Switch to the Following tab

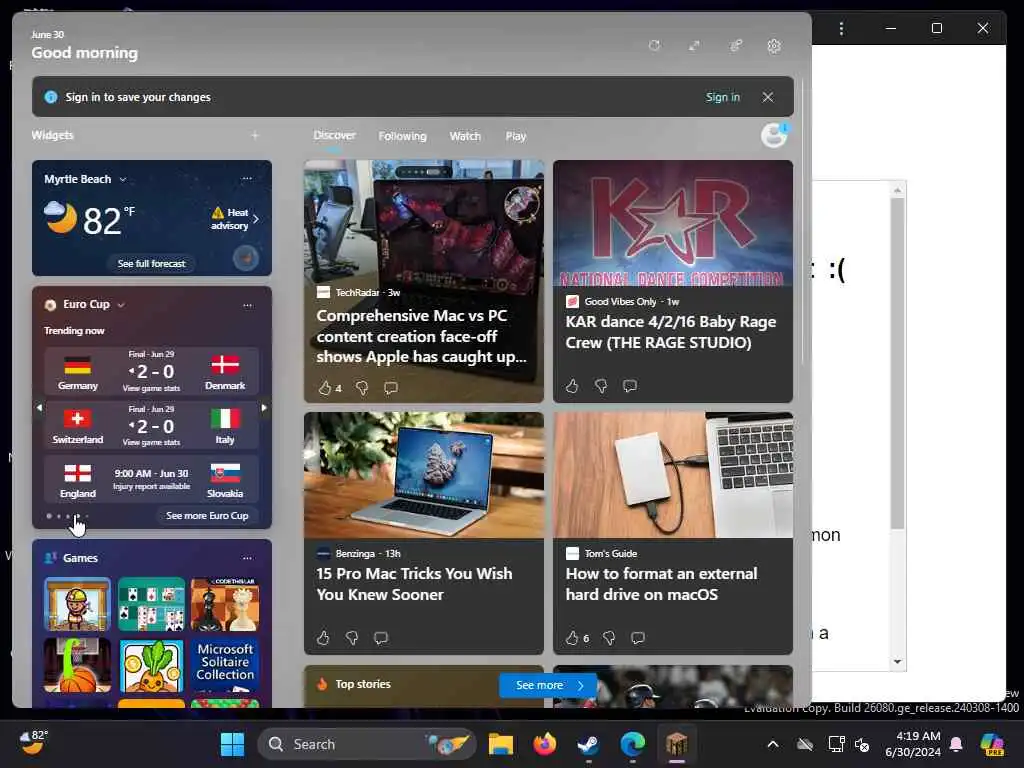[x=402, y=136]
